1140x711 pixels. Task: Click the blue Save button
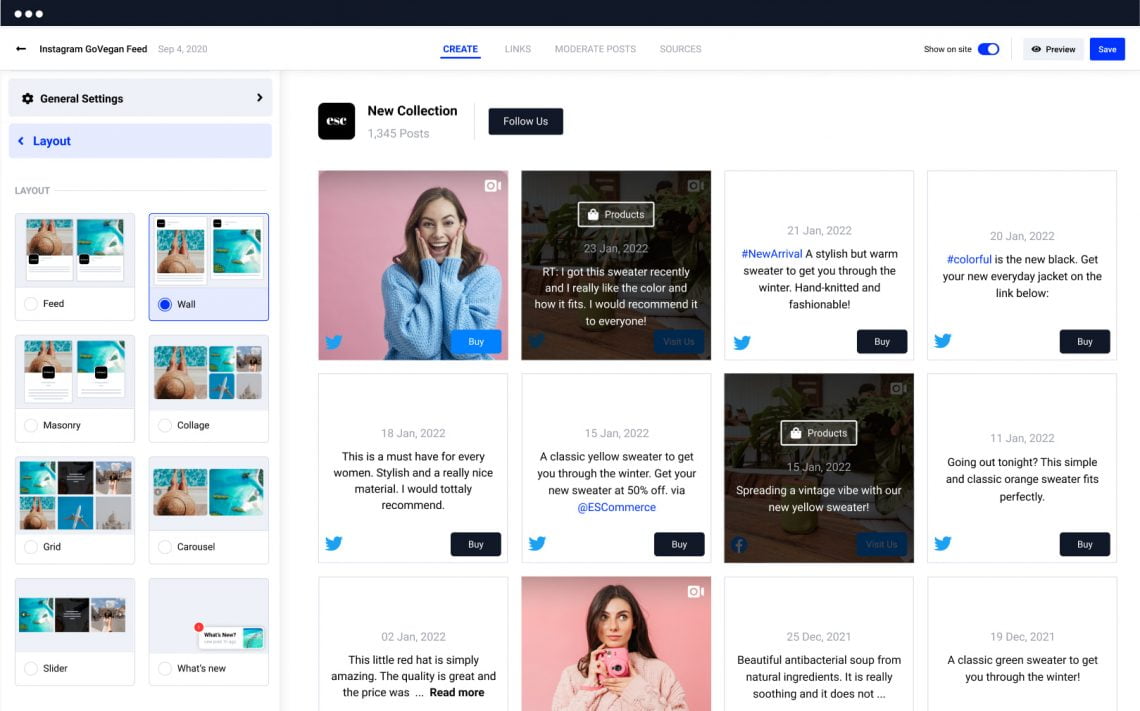(1107, 49)
